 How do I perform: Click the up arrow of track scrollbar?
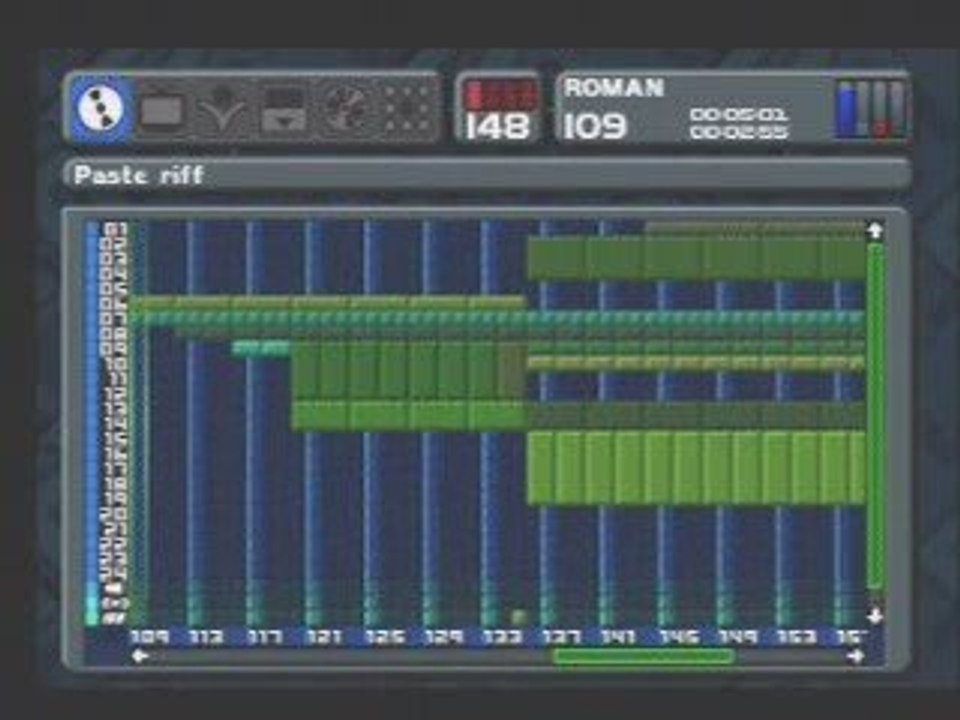click(876, 231)
